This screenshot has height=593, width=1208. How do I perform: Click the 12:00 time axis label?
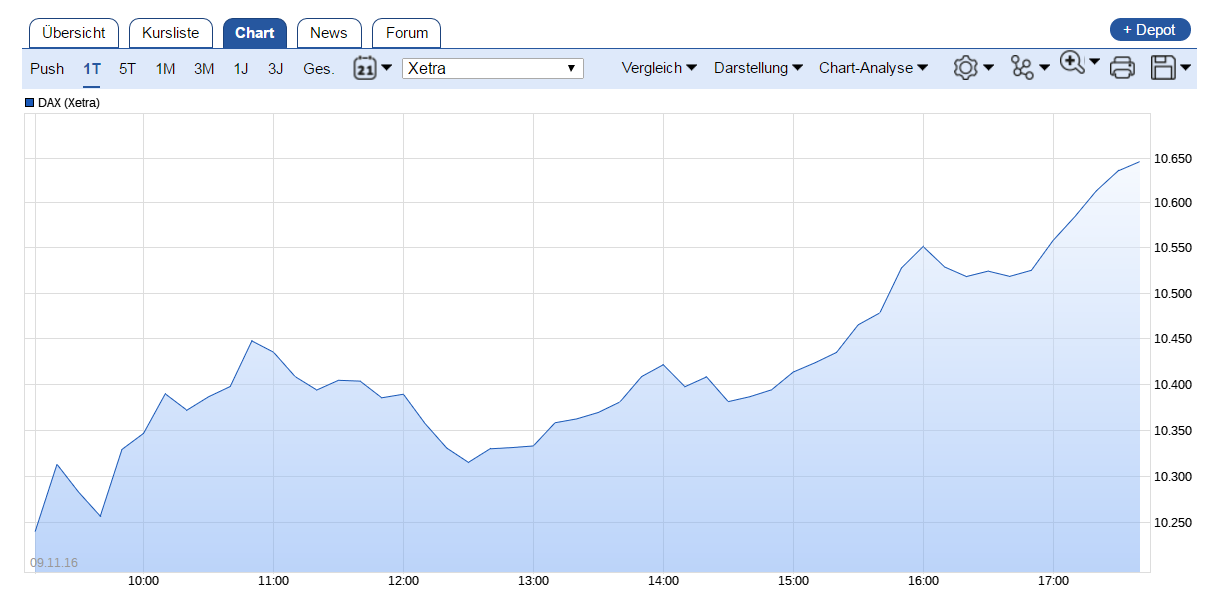403,581
